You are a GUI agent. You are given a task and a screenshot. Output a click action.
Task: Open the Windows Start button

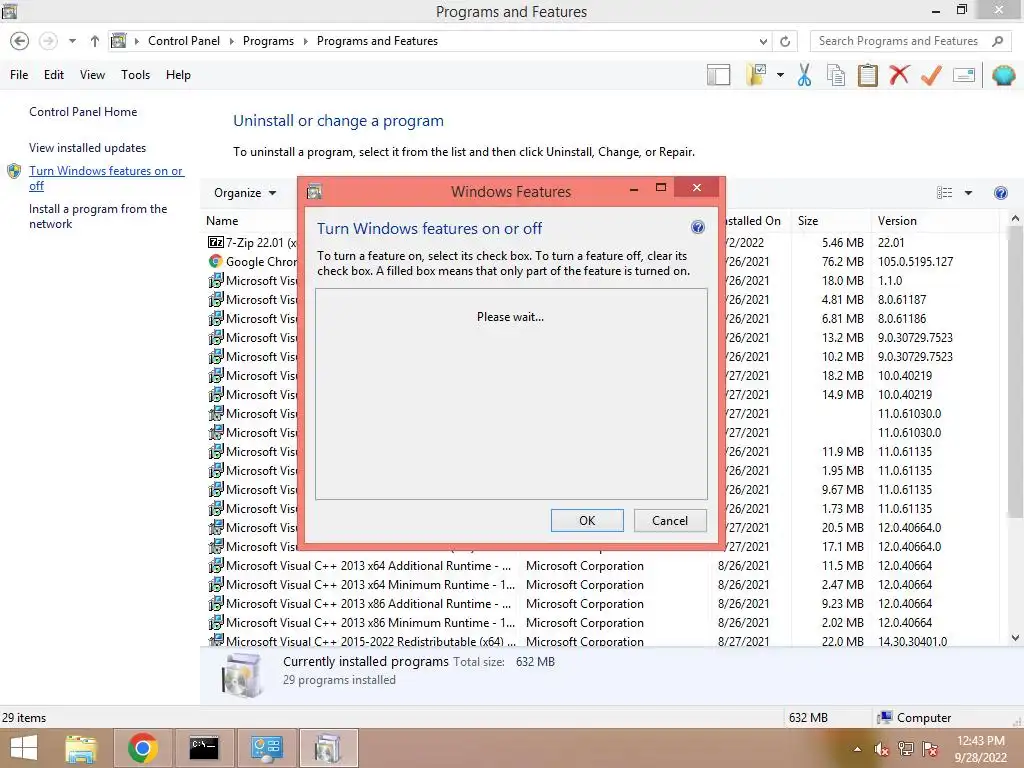pos(24,748)
